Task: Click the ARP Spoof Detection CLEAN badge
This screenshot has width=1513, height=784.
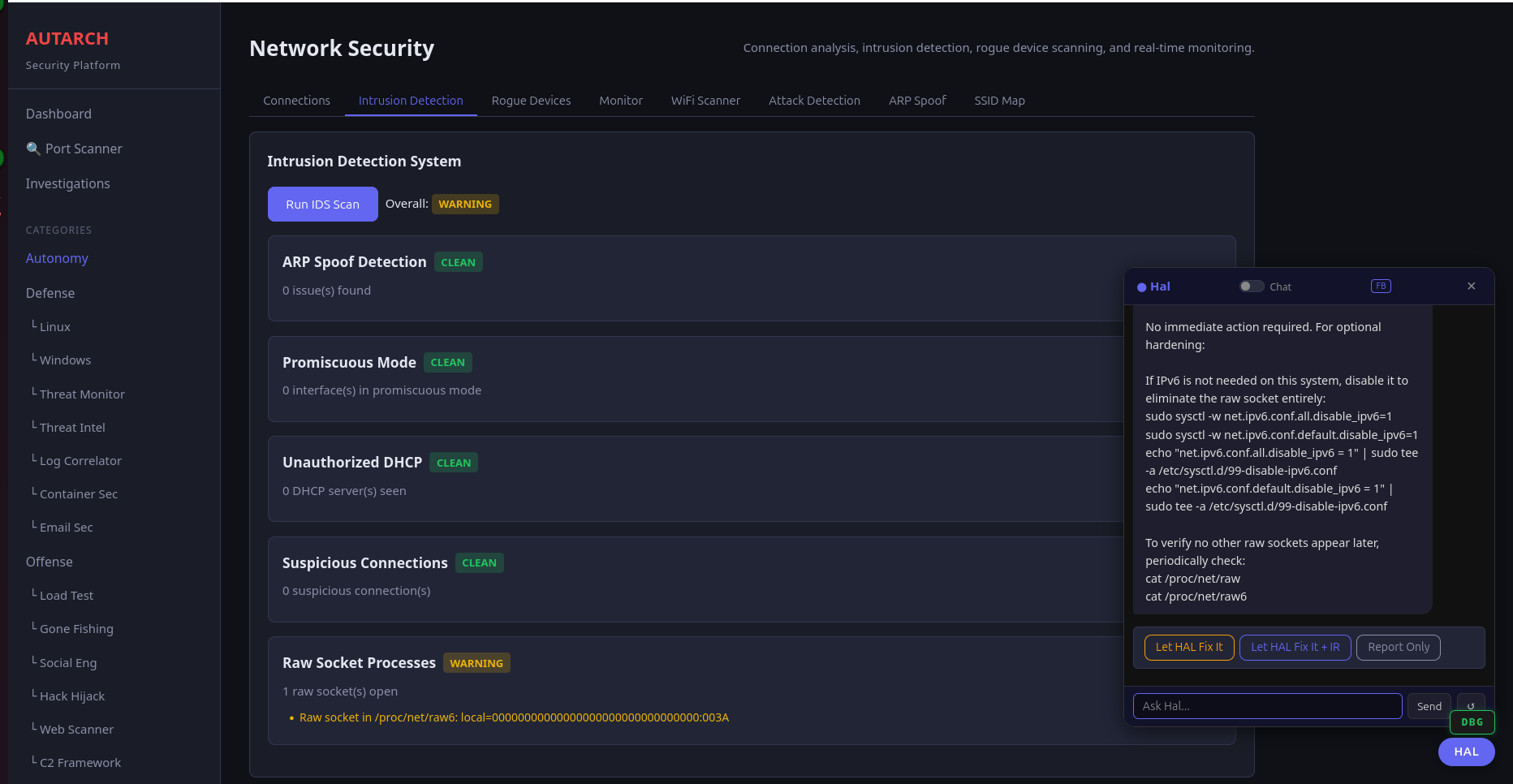Action: (458, 261)
